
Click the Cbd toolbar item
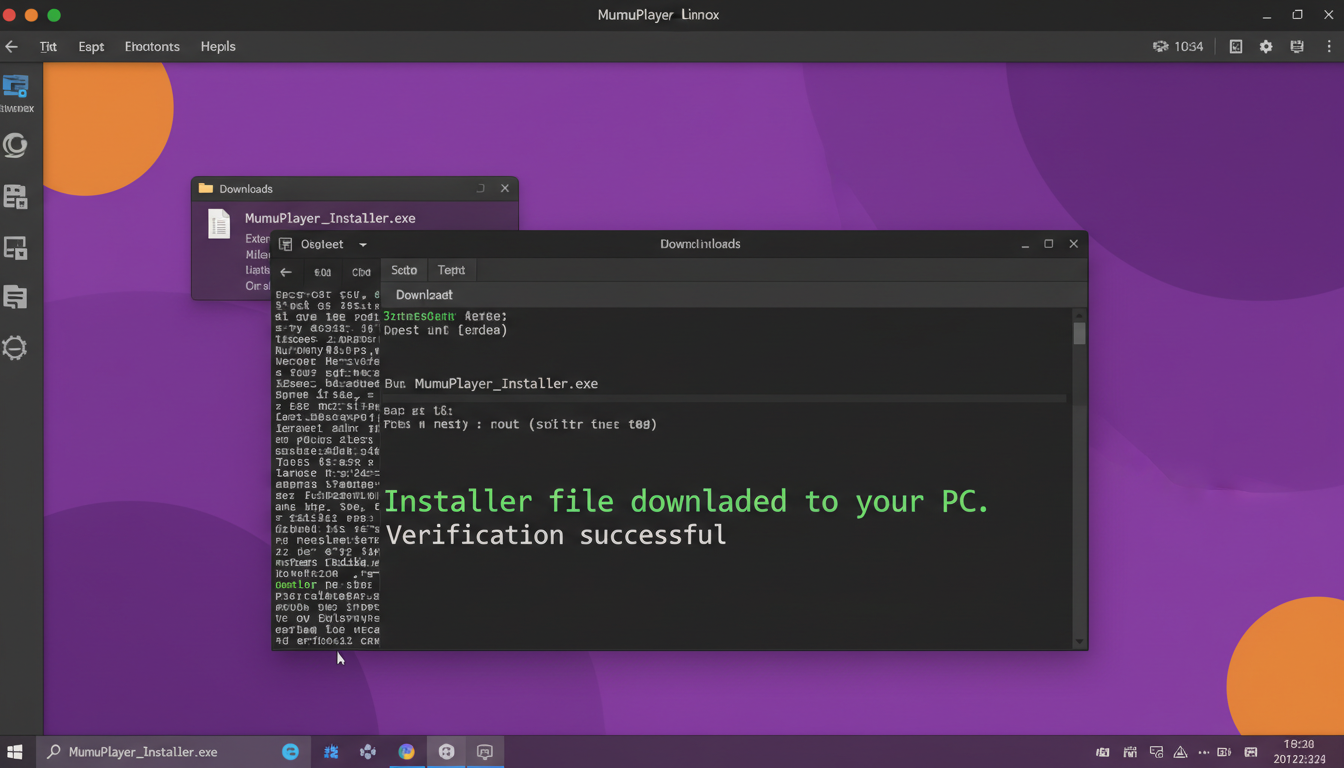tap(361, 272)
